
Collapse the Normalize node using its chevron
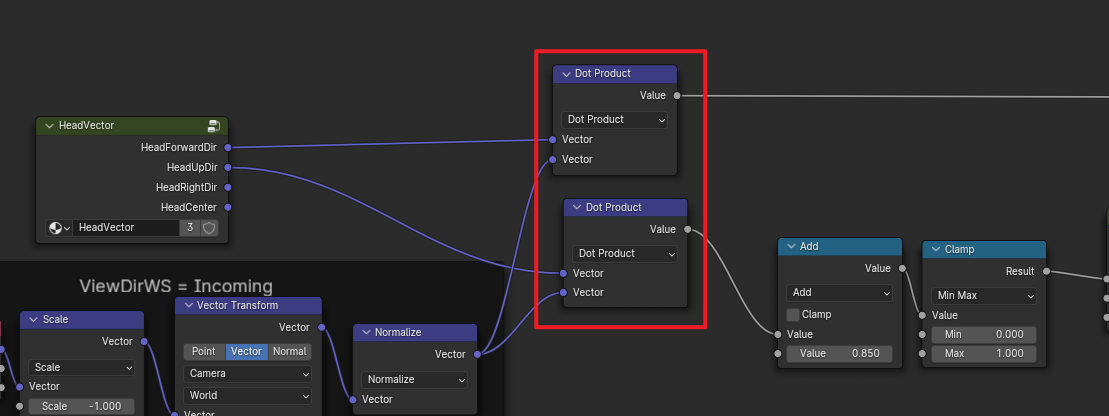click(366, 332)
